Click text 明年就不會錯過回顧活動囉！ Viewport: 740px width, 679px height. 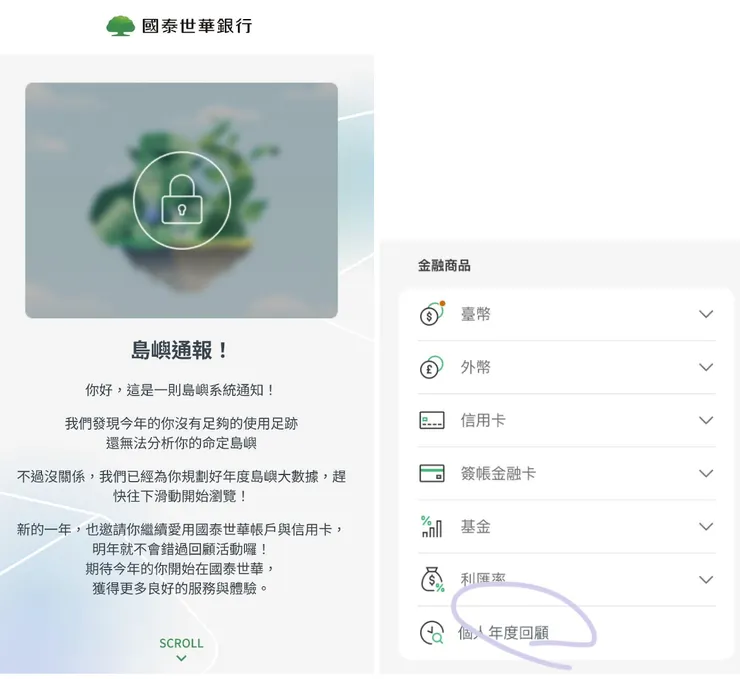coord(181,549)
